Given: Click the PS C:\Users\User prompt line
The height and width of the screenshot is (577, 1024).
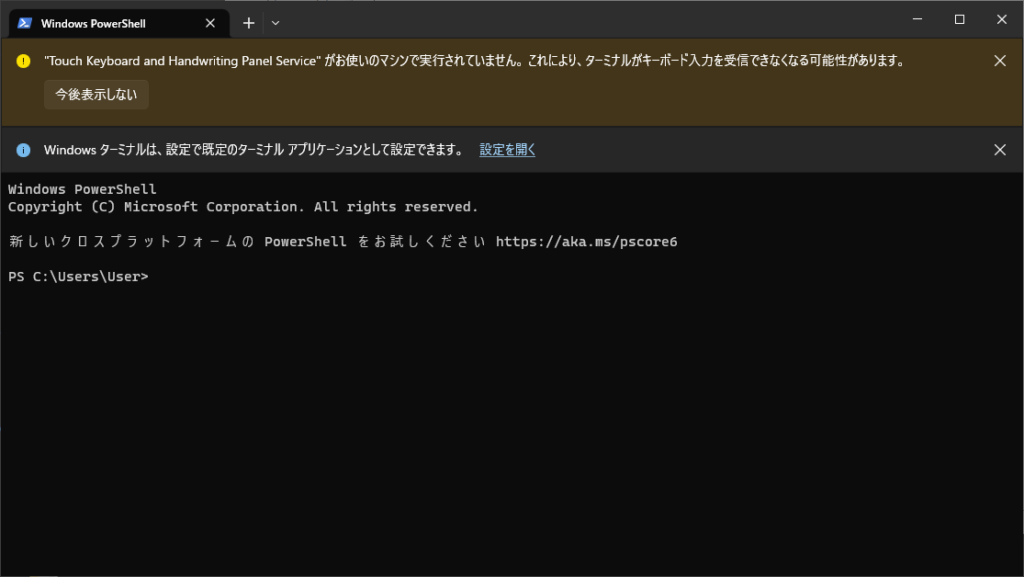Looking at the screenshot, I should click(x=78, y=276).
